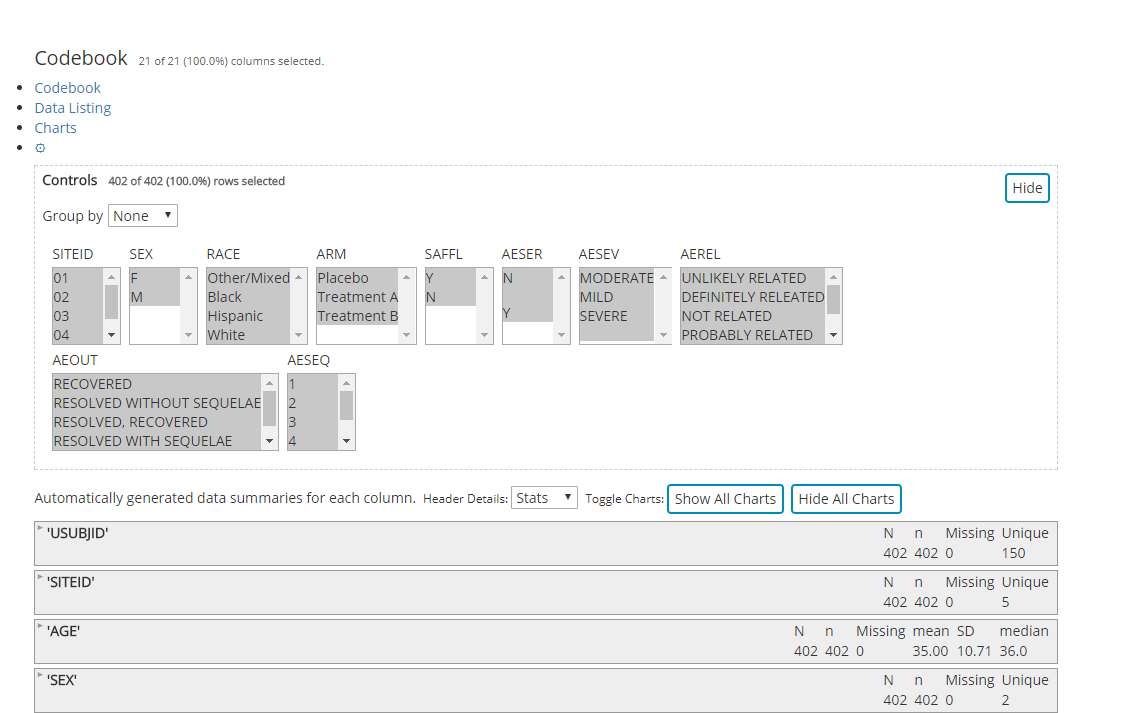Viewport: 1123px width, 713px height.
Task: Open the Group by dropdown
Action: [x=143, y=215]
